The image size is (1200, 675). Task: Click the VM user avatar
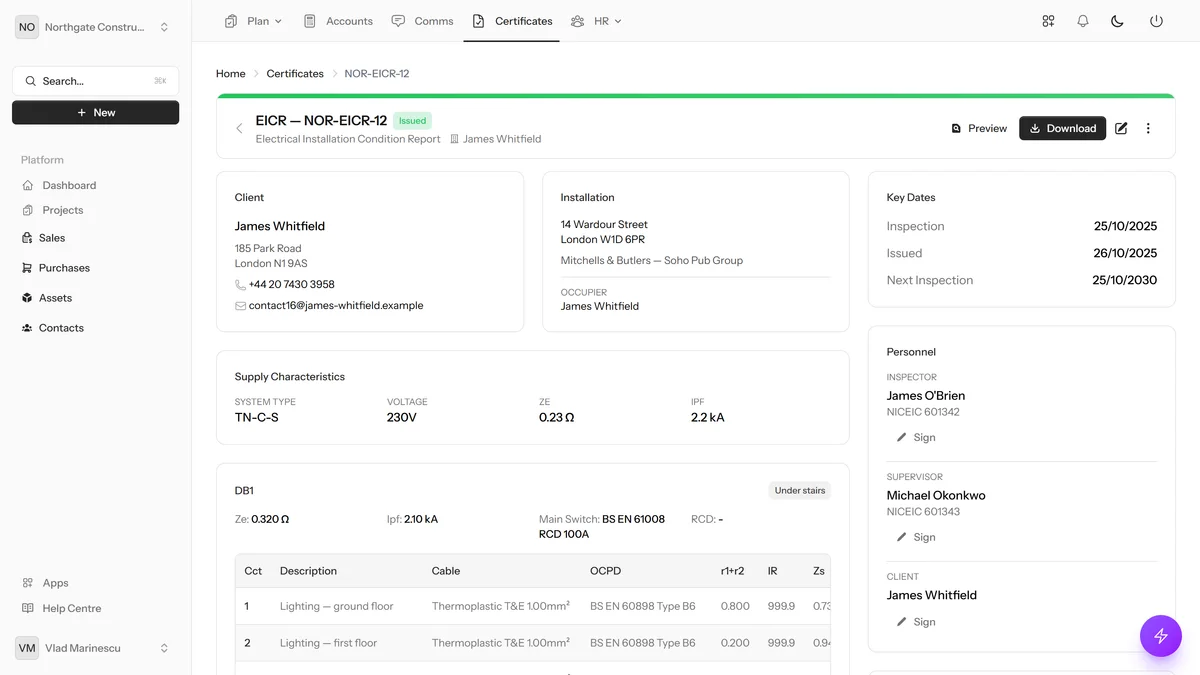[27, 648]
